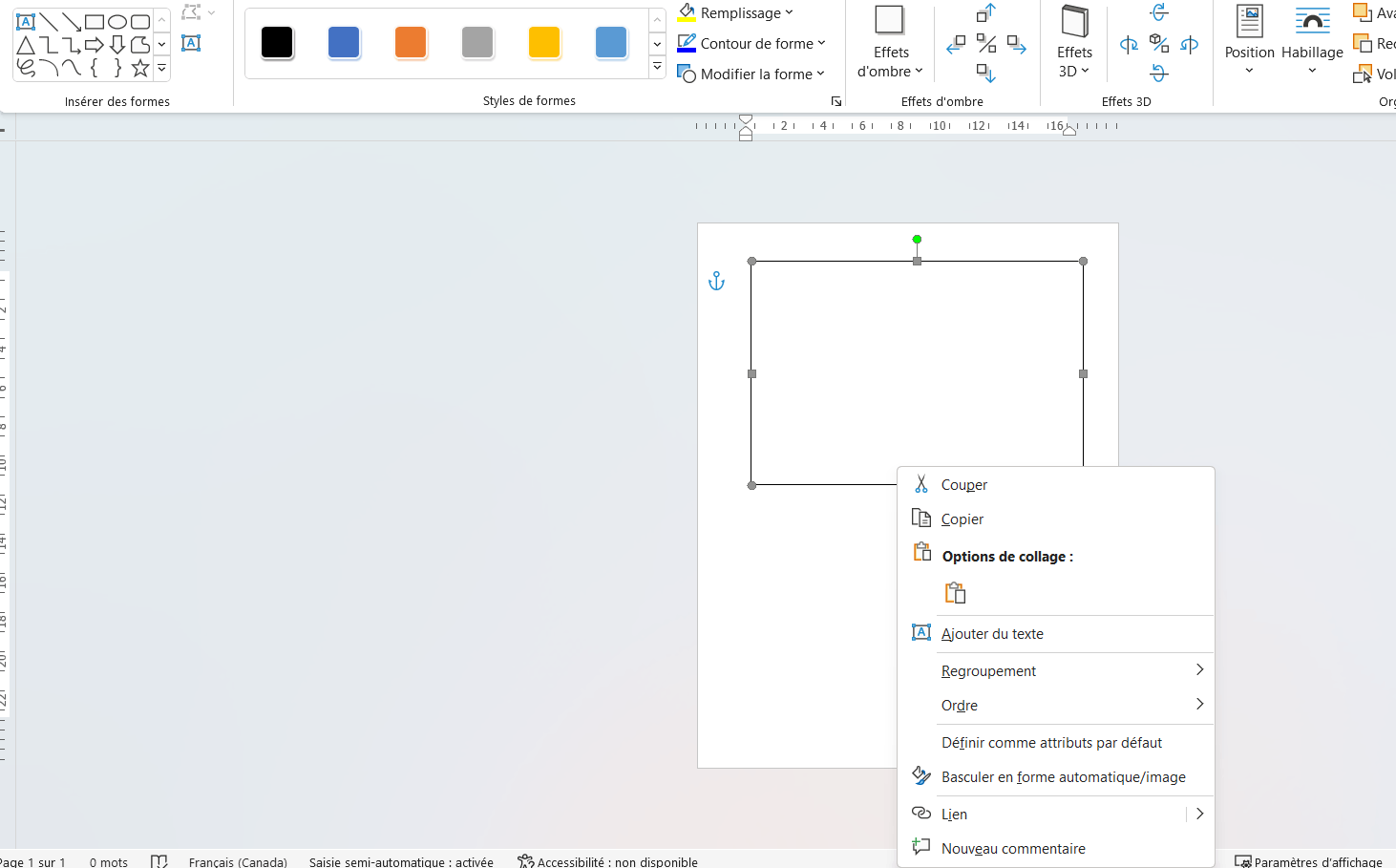Nudge the shadow left

coord(956,44)
